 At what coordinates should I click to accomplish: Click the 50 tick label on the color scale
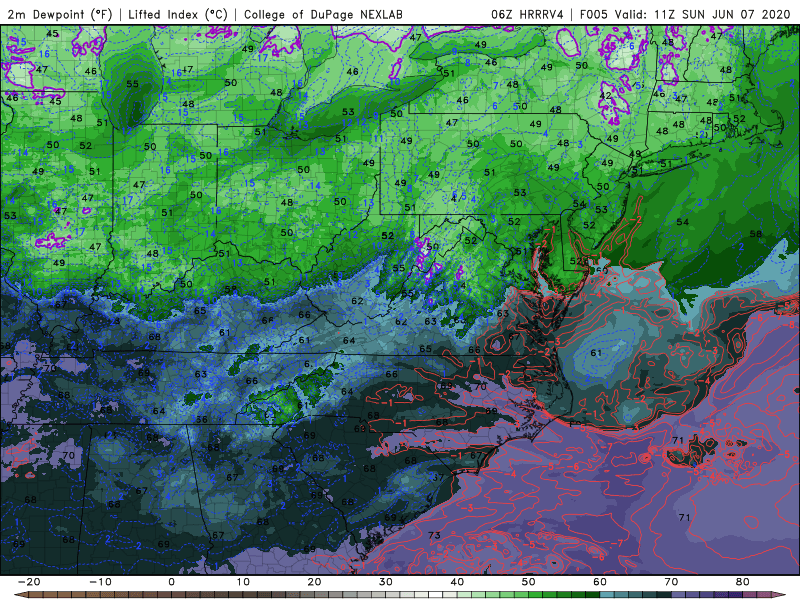529,582
